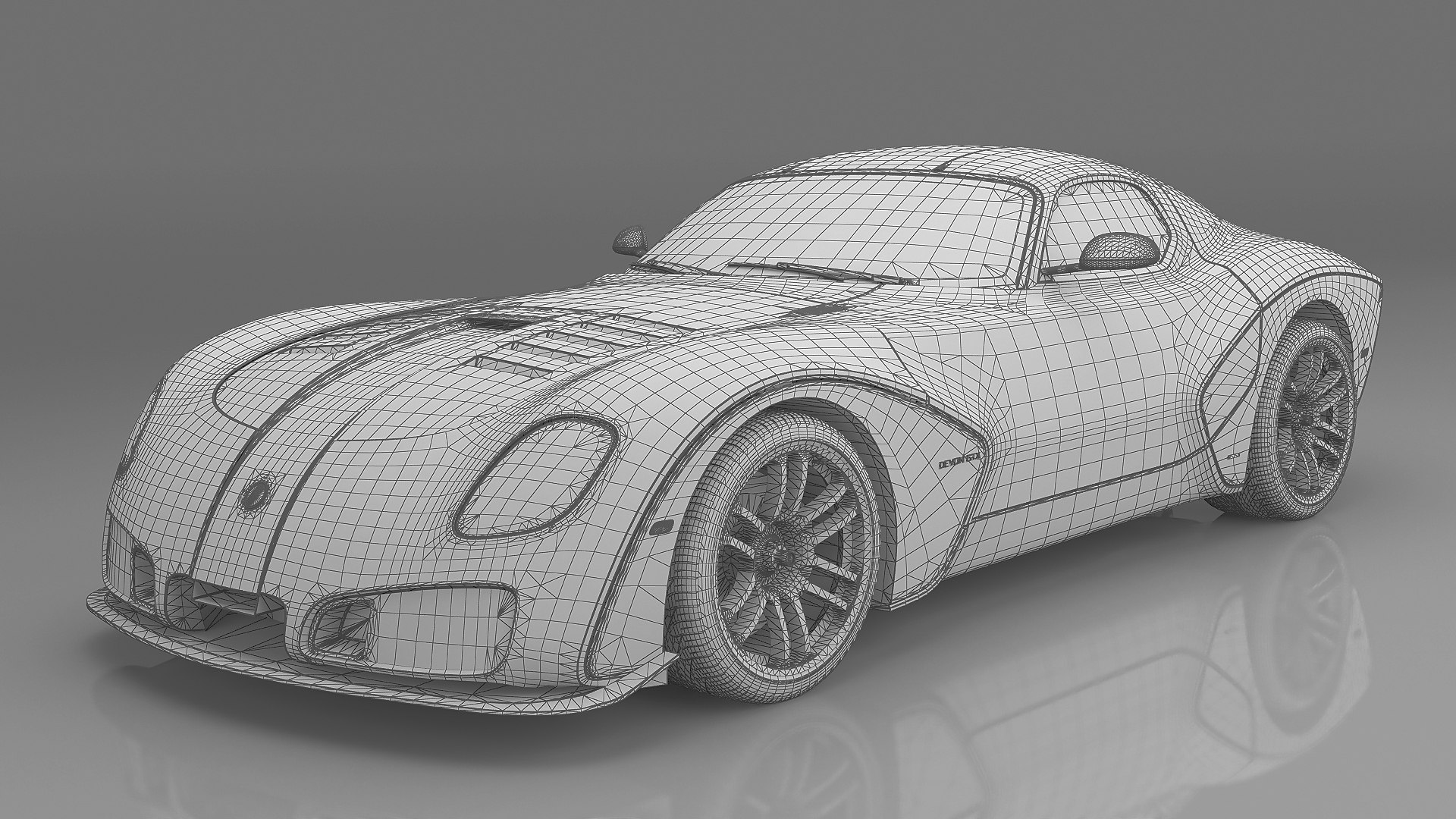Screen dimensions: 1456x819
Task: Click the oval headlight nearest the front wheel
Action: 536,476
